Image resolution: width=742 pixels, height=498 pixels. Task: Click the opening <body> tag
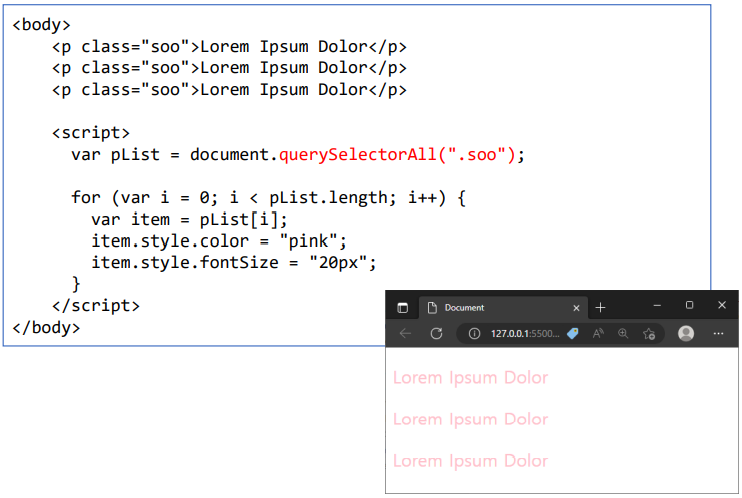[42, 25]
